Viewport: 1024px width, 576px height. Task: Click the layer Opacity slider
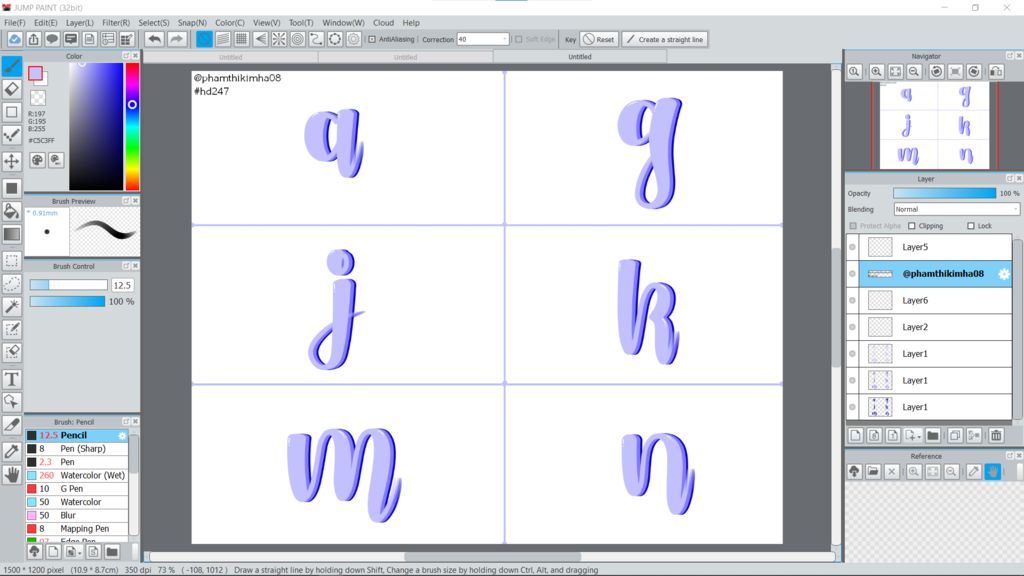(944, 193)
